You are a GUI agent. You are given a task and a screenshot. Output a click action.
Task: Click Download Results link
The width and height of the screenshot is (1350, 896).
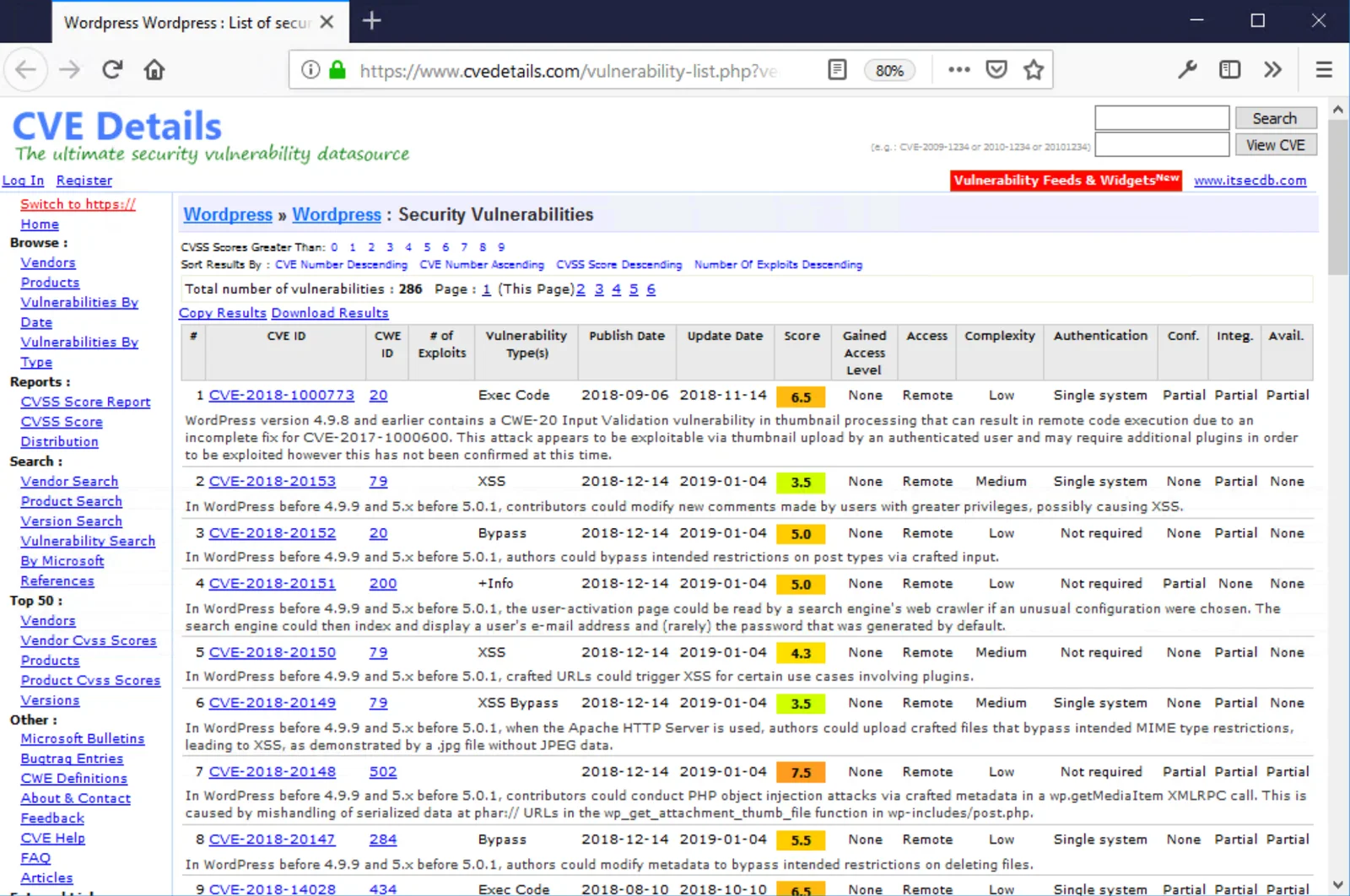330,313
